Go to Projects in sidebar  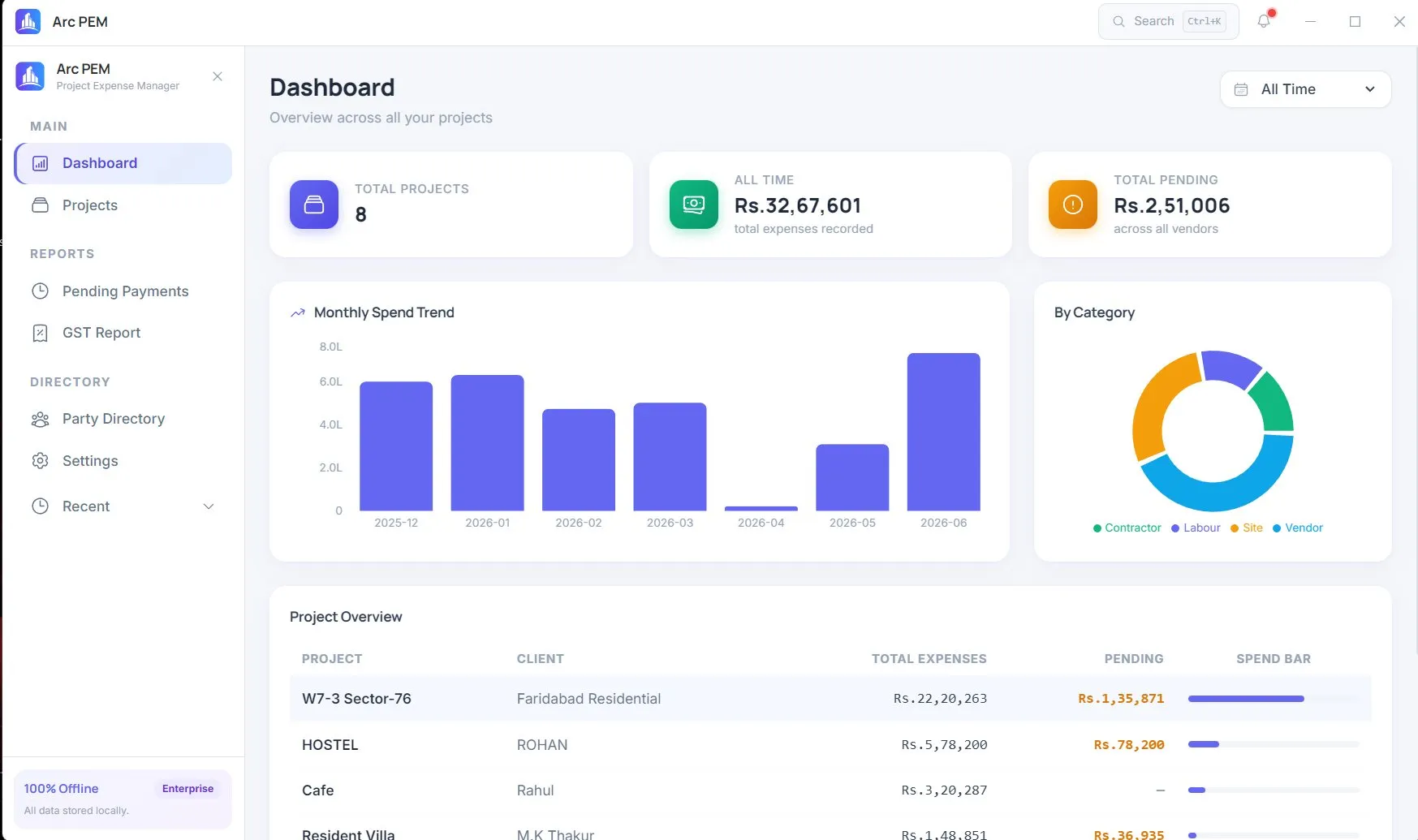click(123, 205)
